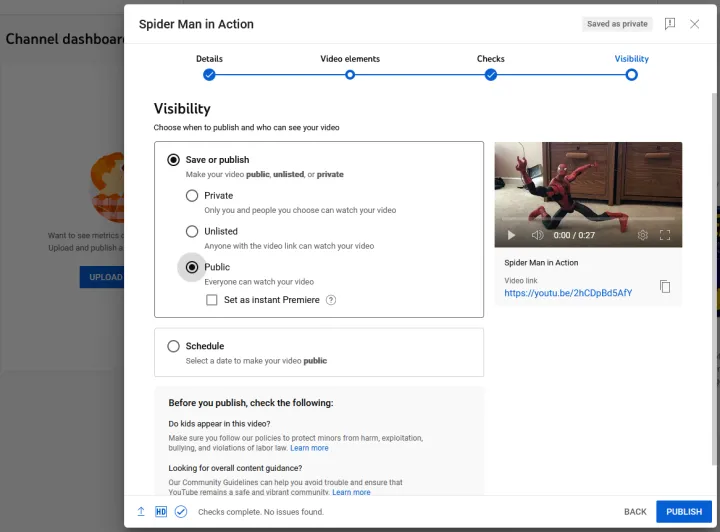
Task: Select the Private visibility option
Action: pos(192,196)
